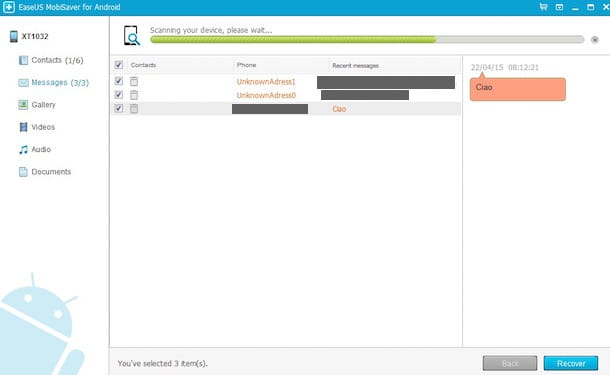Toggle the select-all checkbox in the header
Image resolution: width=610 pixels, height=375 pixels.
119,65
